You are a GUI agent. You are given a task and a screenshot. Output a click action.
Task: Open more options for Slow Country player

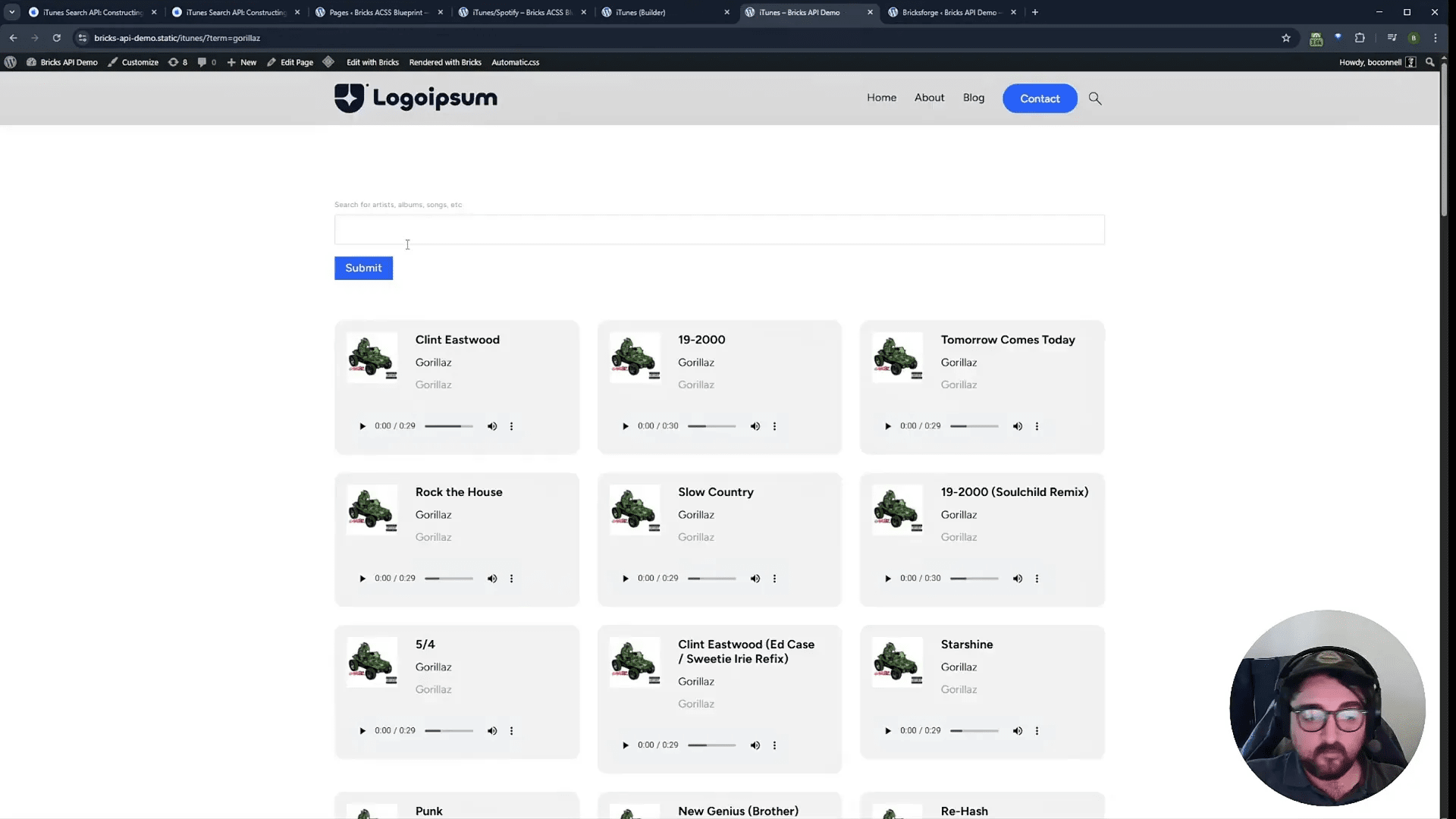[774, 579]
